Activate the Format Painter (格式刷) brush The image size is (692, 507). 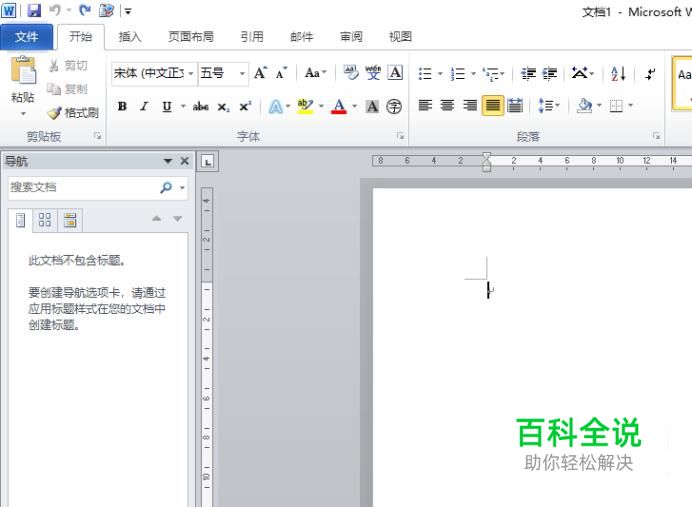(54, 113)
